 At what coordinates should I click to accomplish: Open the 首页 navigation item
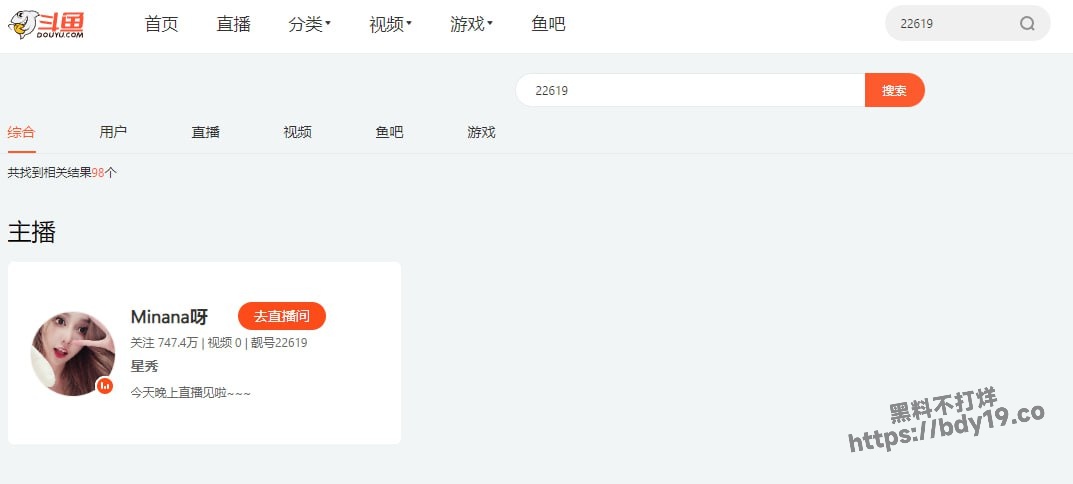pos(161,24)
